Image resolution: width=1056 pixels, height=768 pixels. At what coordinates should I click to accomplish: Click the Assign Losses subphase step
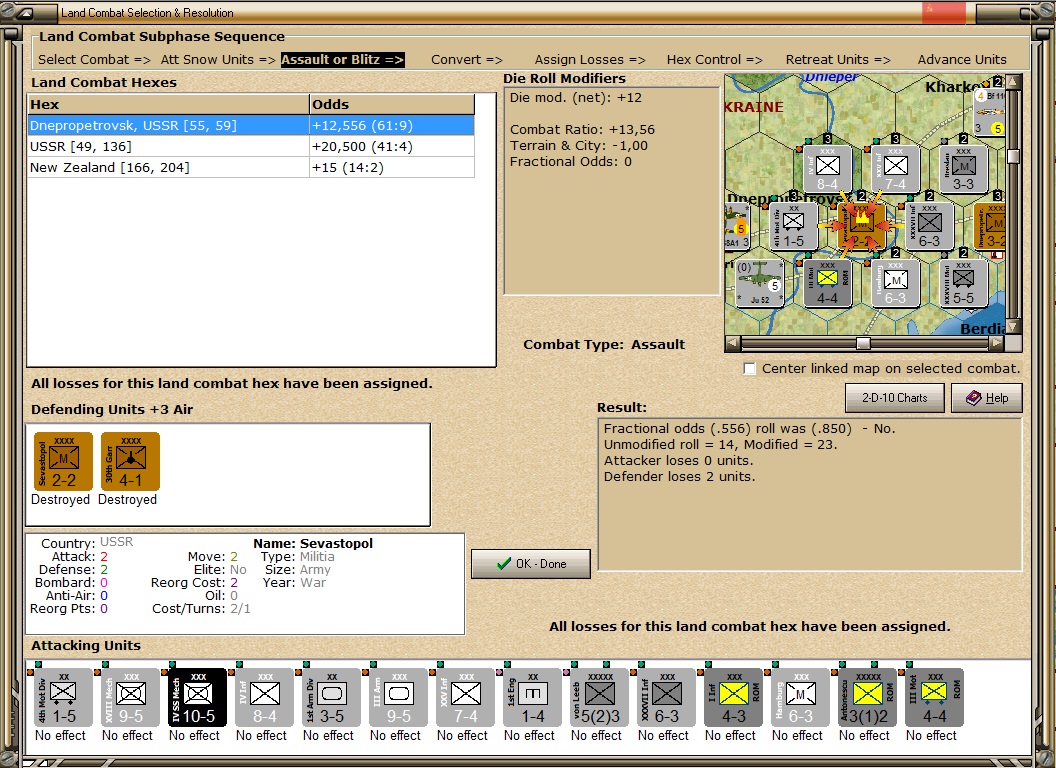(590, 59)
